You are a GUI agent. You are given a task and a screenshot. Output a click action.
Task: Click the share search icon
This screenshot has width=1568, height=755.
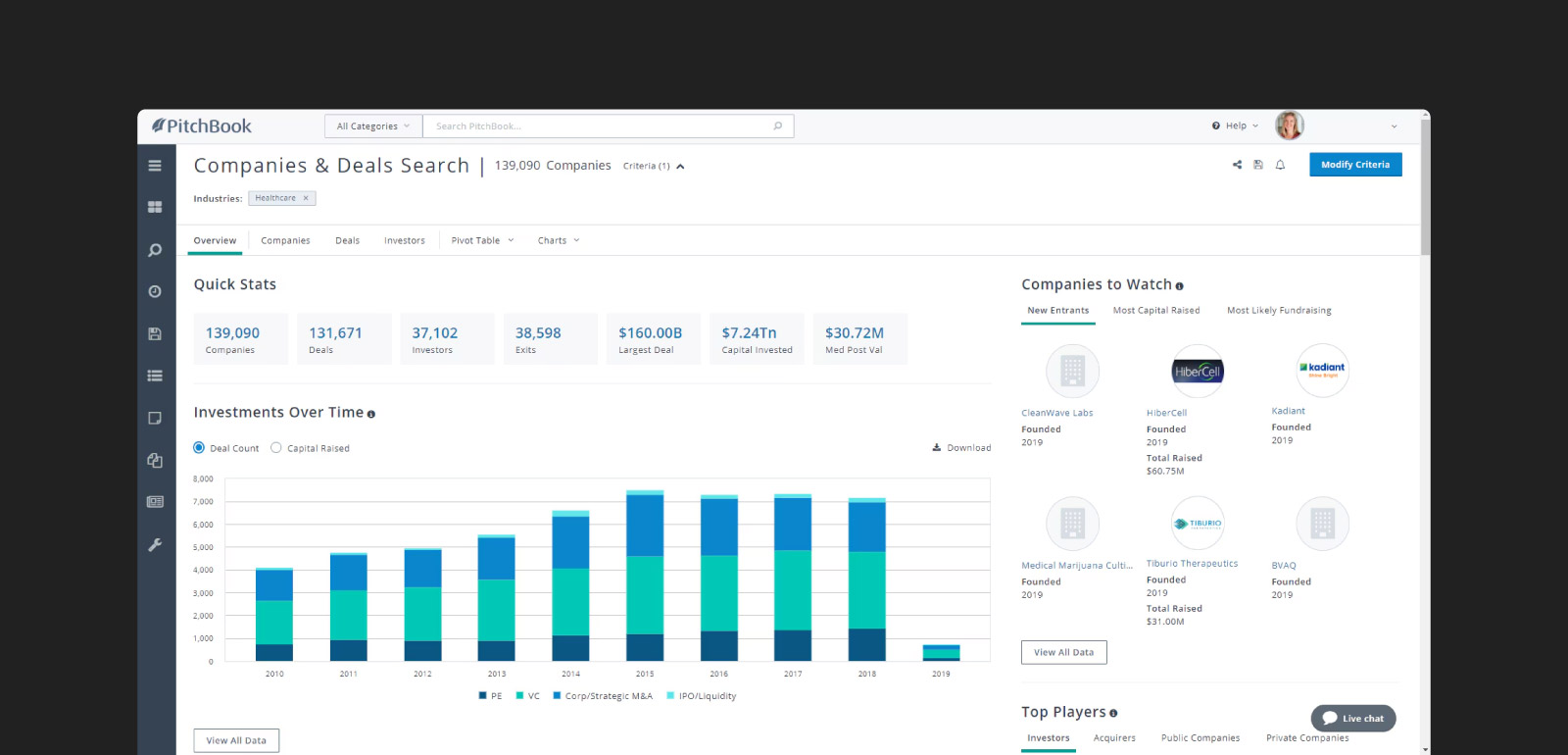[1237, 165]
